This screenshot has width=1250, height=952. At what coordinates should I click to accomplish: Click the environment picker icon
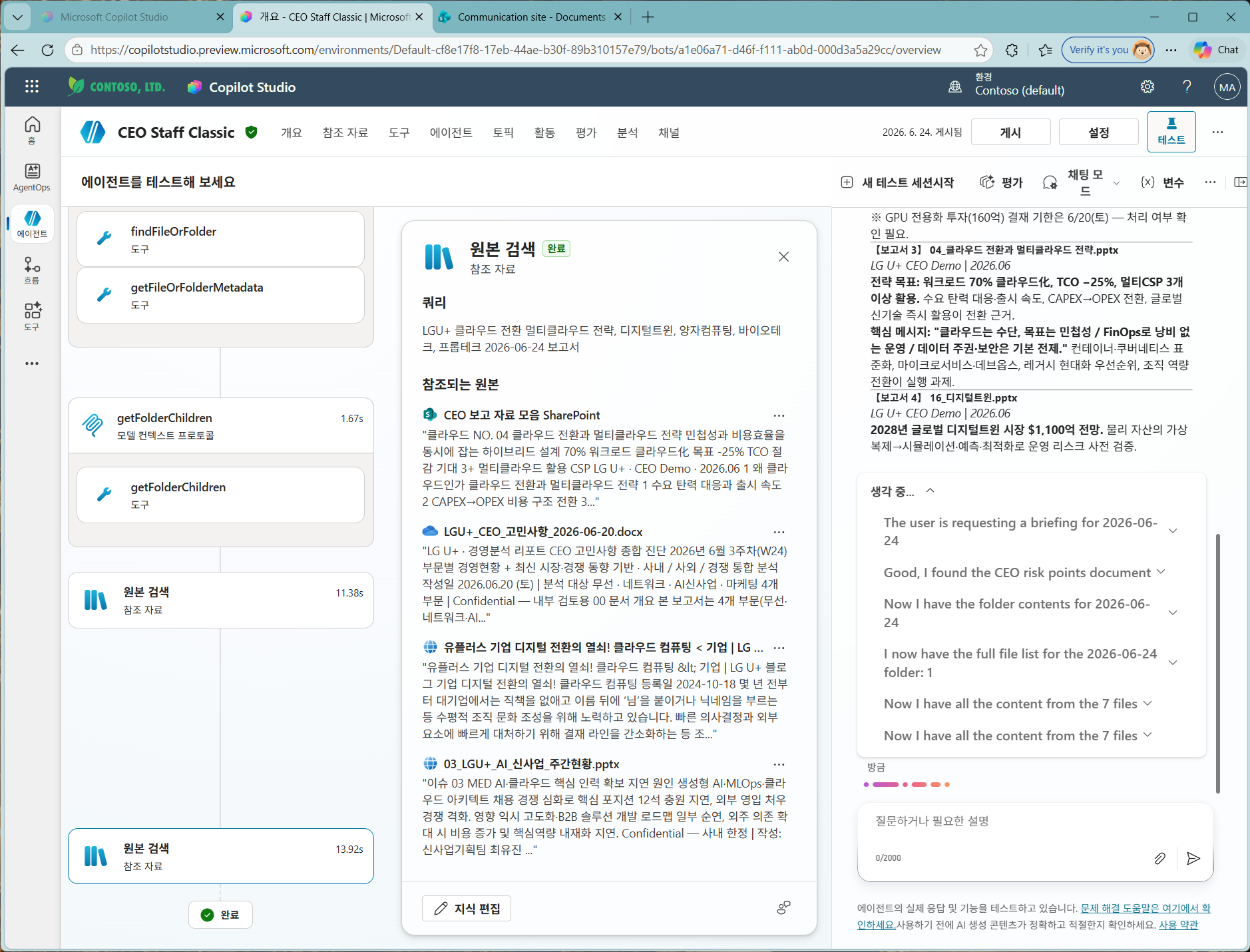click(x=955, y=87)
